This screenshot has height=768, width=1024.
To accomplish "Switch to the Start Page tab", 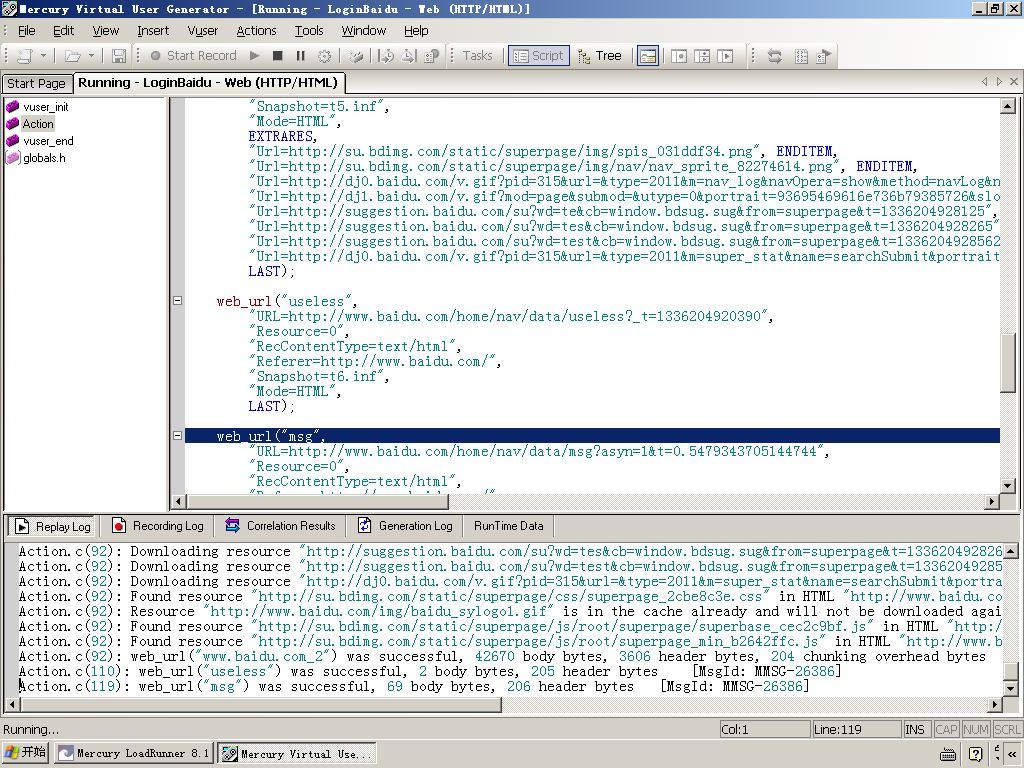I will click(36, 84).
